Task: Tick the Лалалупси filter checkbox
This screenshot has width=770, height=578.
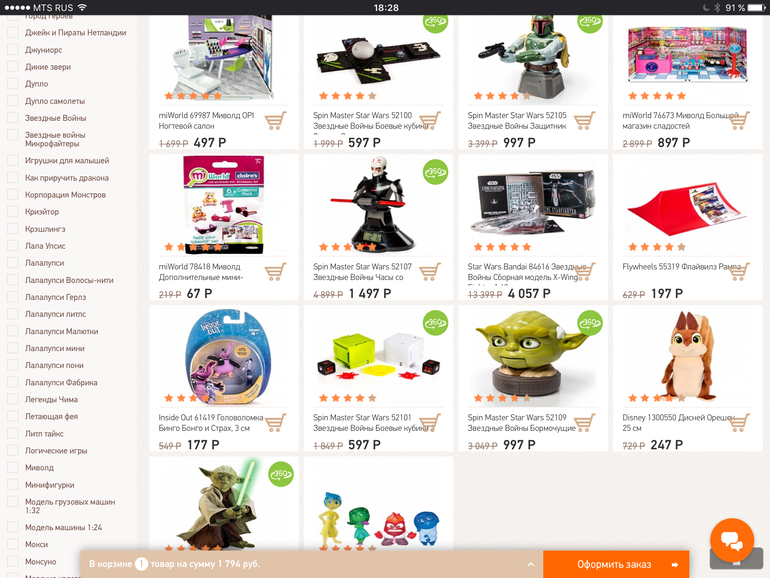Action: (x=13, y=263)
